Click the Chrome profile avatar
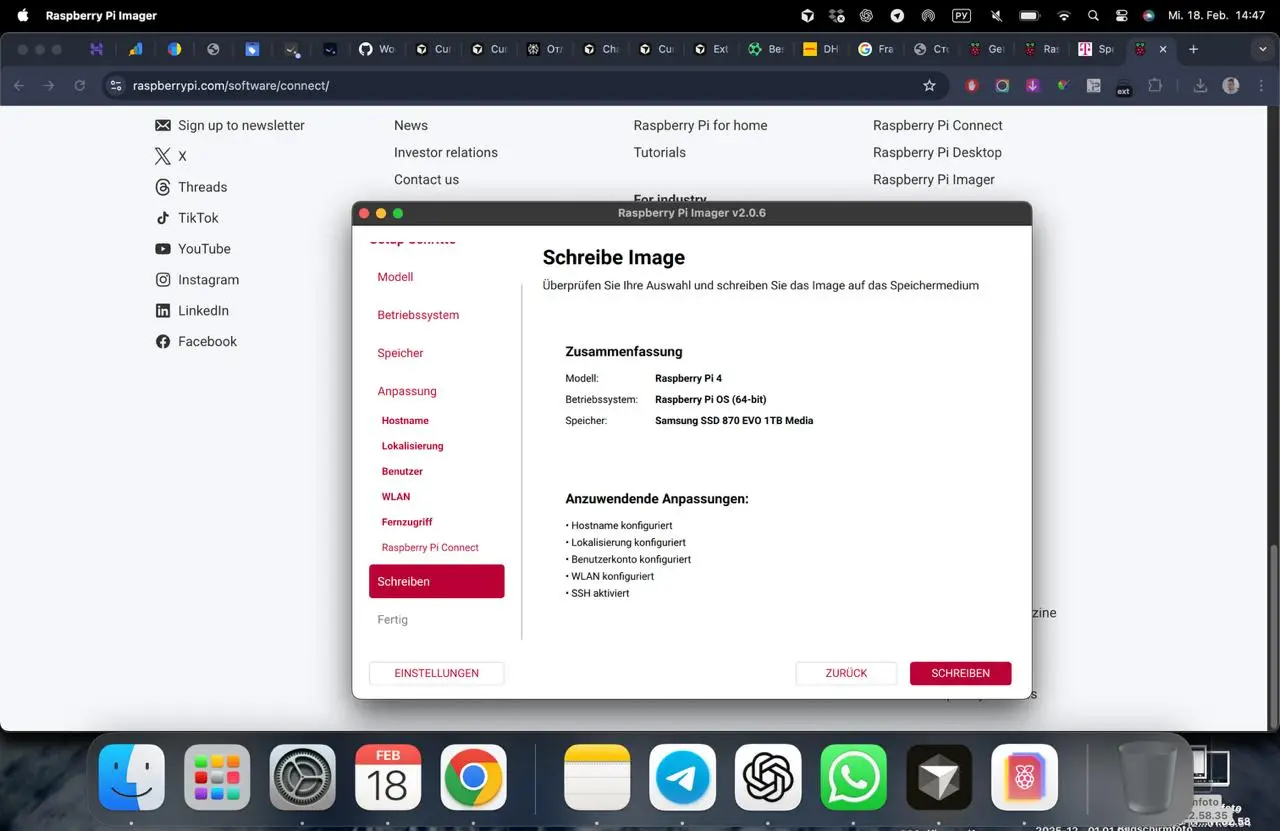The width and height of the screenshot is (1280, 831). 1230,86
